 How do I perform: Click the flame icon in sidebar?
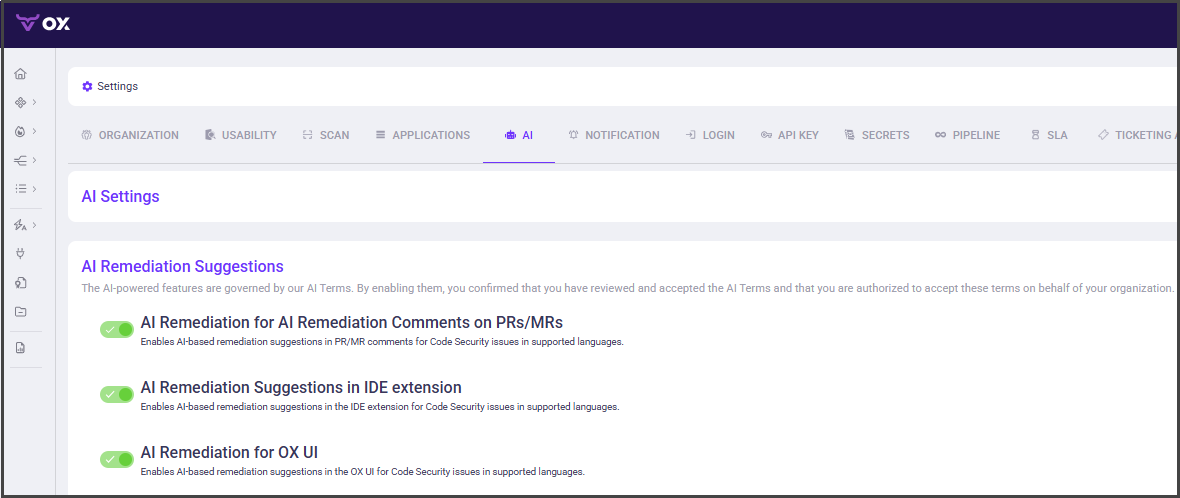click(20, 131)
